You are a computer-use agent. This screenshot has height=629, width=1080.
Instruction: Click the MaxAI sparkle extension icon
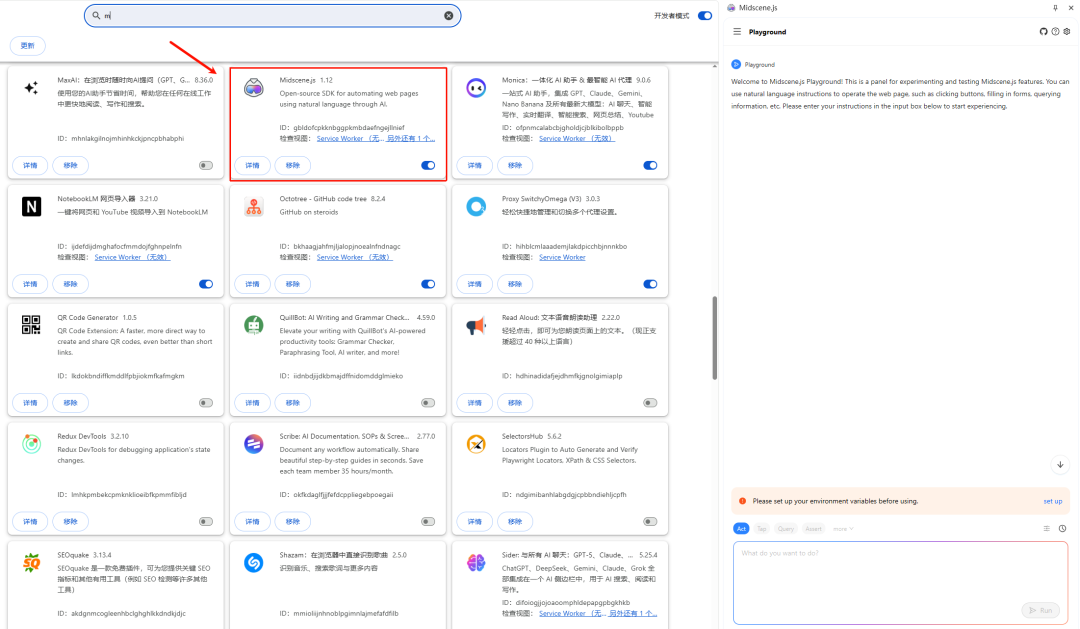(x=31, y=87)
